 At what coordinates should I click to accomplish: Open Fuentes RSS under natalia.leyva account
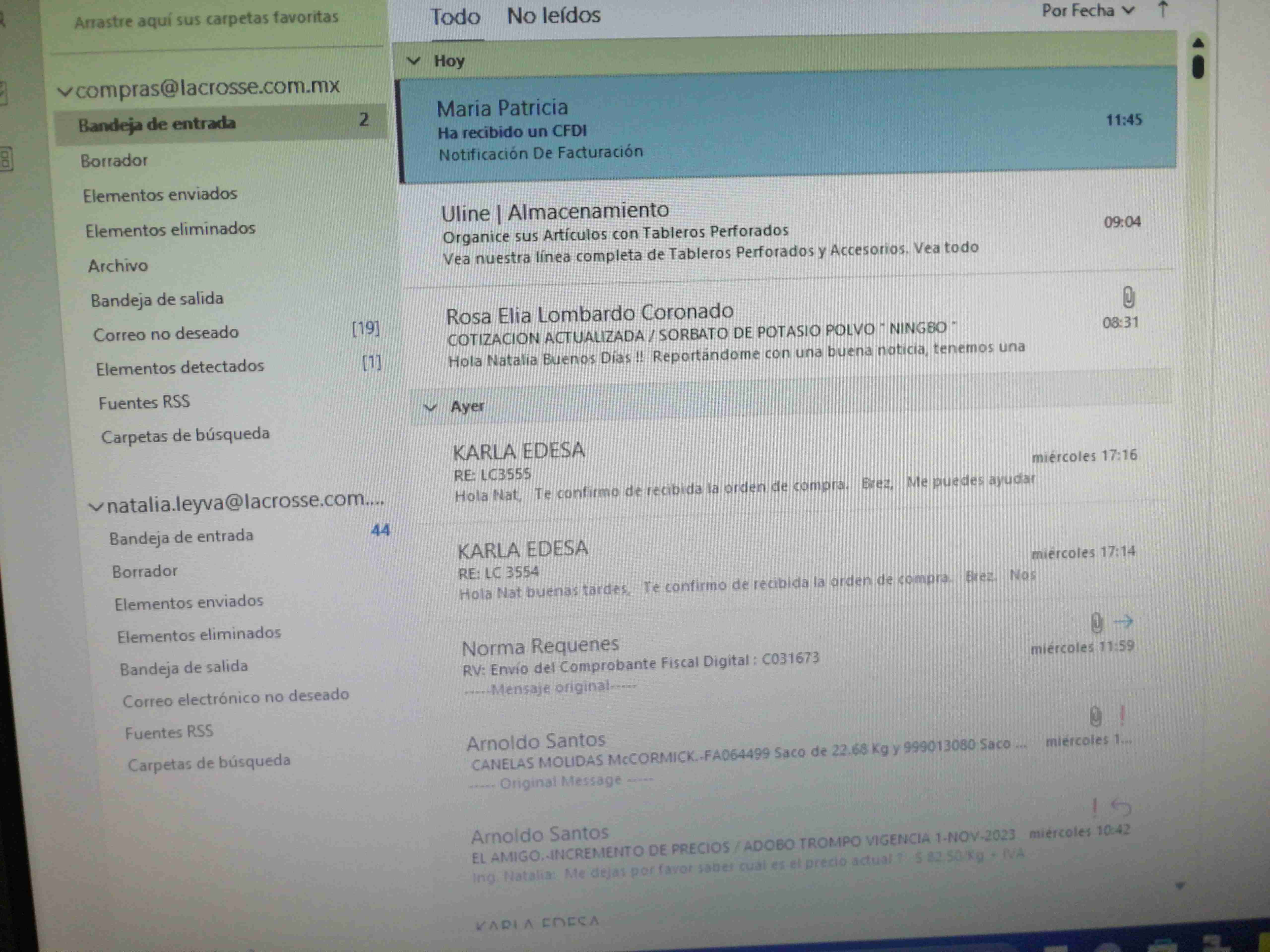[x=169, y=732]
